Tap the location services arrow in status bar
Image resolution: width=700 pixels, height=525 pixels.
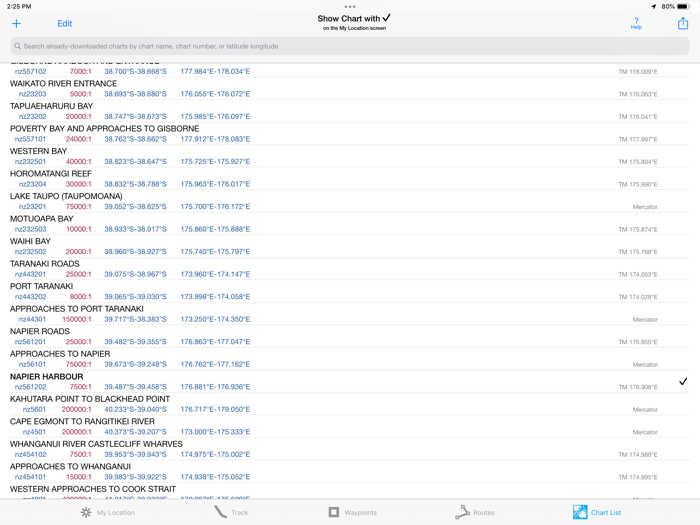(x=654, y=7)
